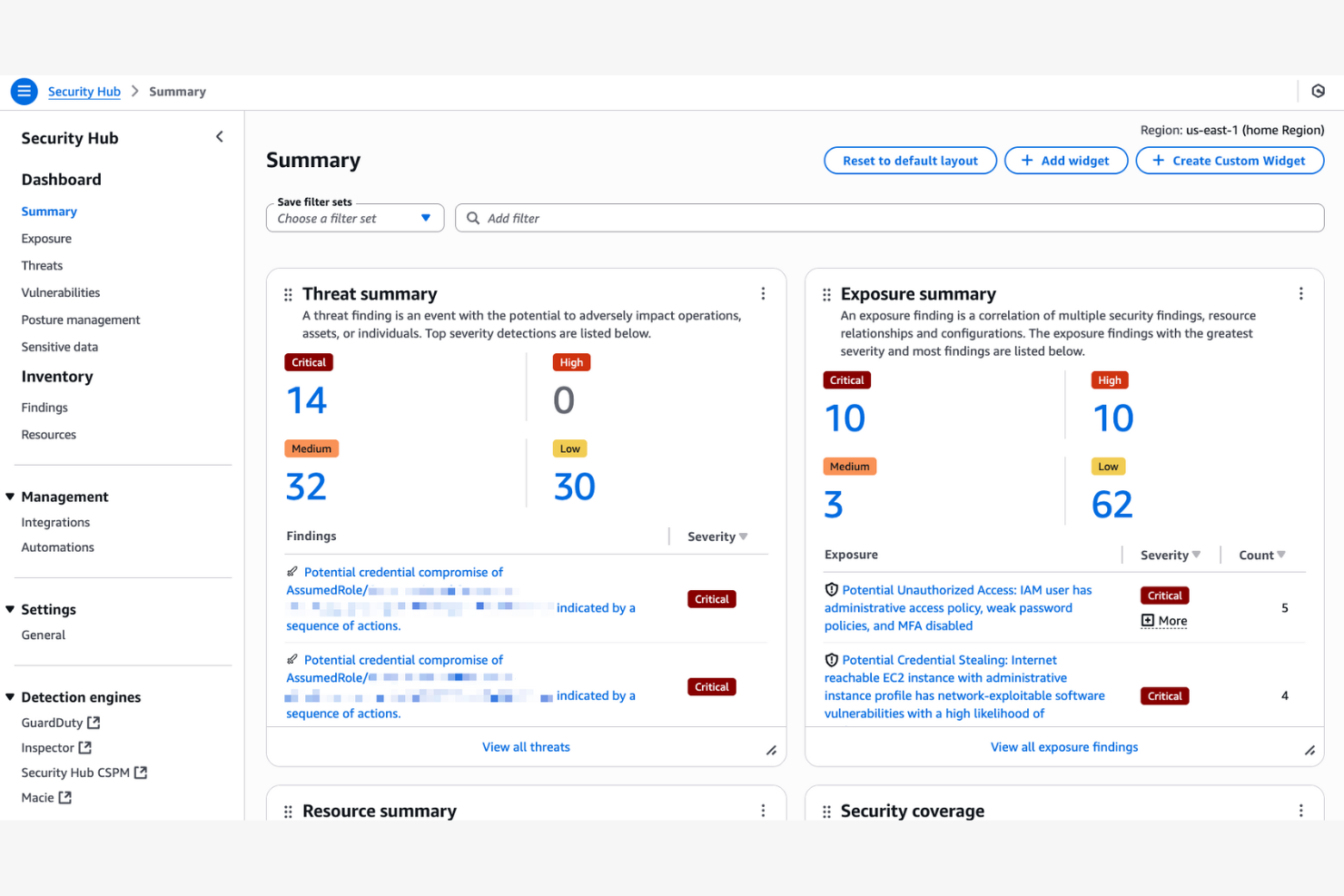
Task: Go to the Threats page in sidebar
Action: tap(42, 265)
